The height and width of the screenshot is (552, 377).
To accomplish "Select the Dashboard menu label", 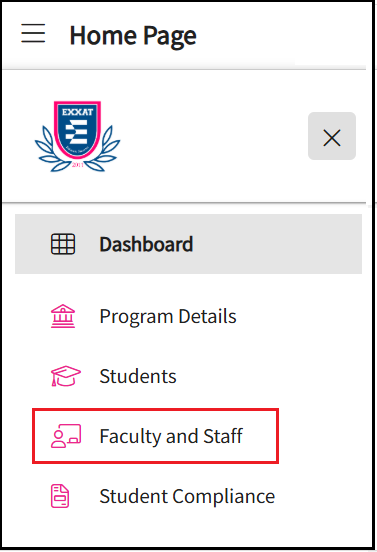I will pos(146,244).
